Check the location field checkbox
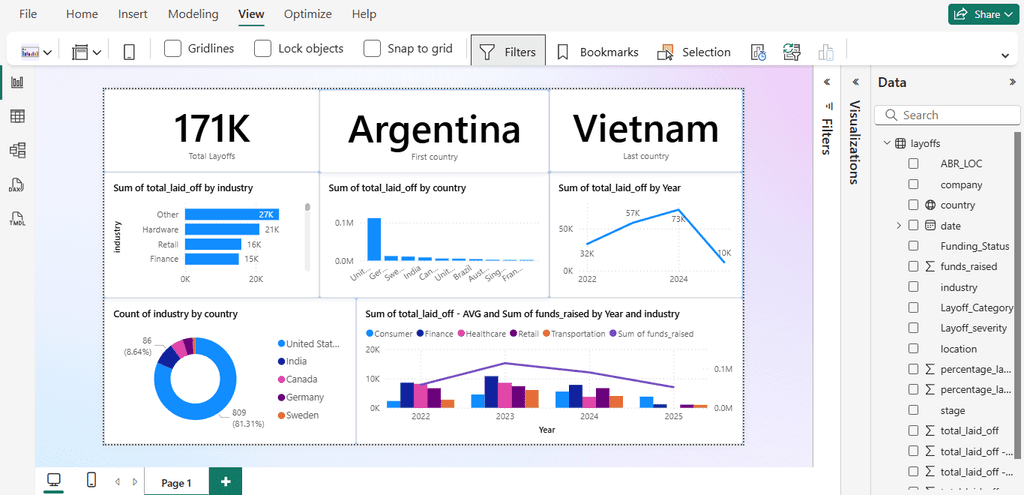1024x495 pixels. pyautogui.click(x=913, y=349)
